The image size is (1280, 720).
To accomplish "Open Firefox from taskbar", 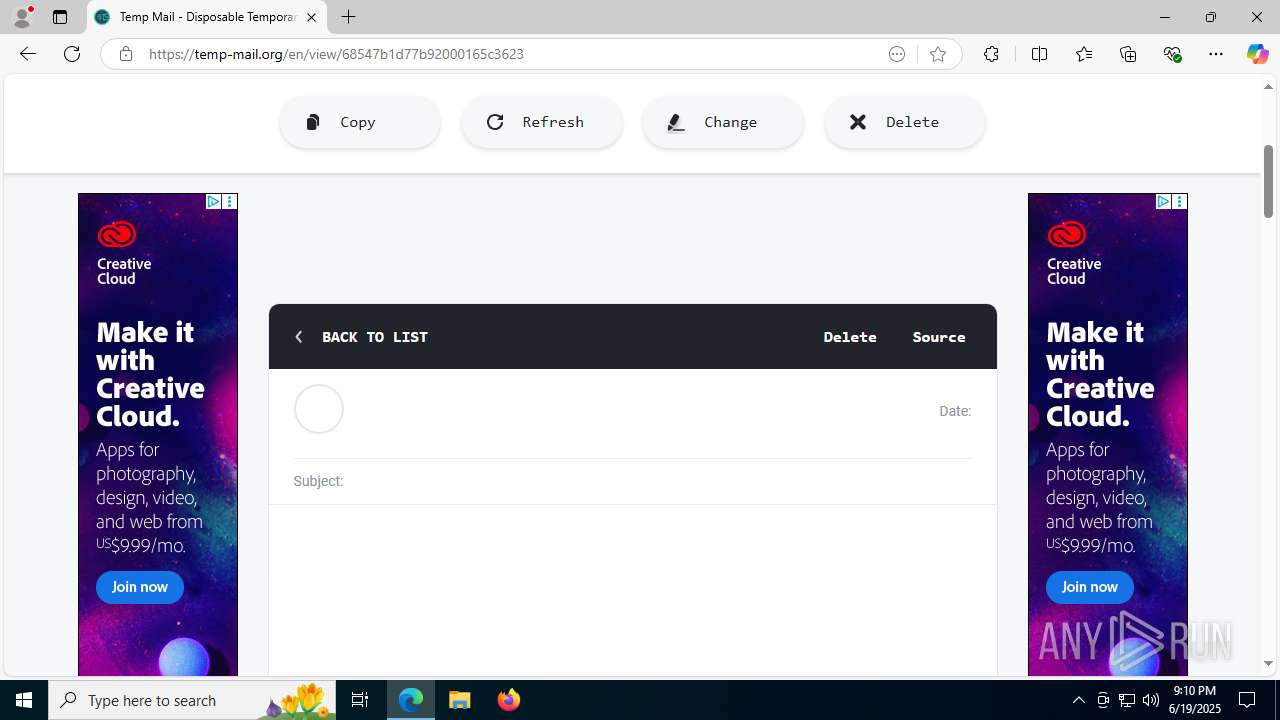I will (509, 700).
